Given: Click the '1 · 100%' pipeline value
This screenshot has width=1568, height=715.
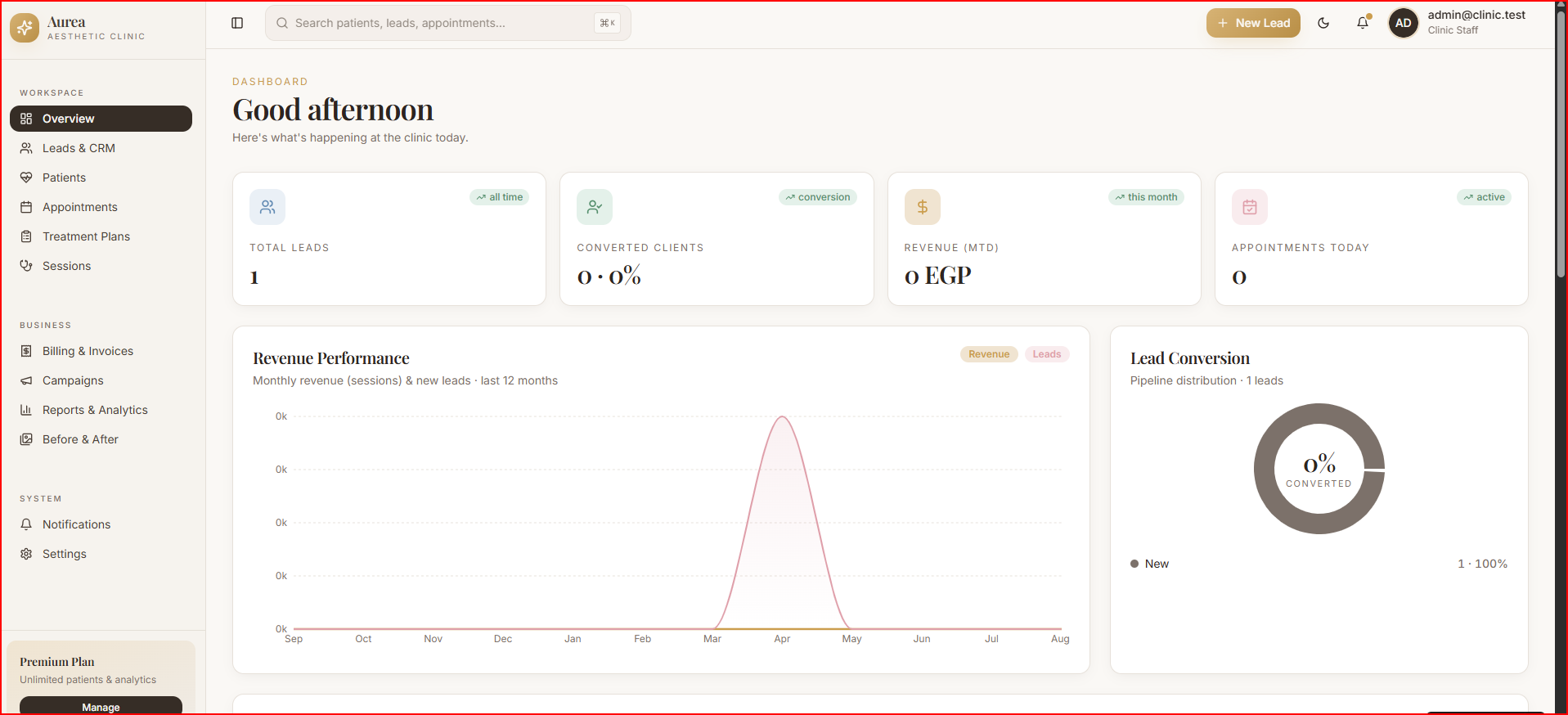Looking at the screenshot, I should point(1482,564).
